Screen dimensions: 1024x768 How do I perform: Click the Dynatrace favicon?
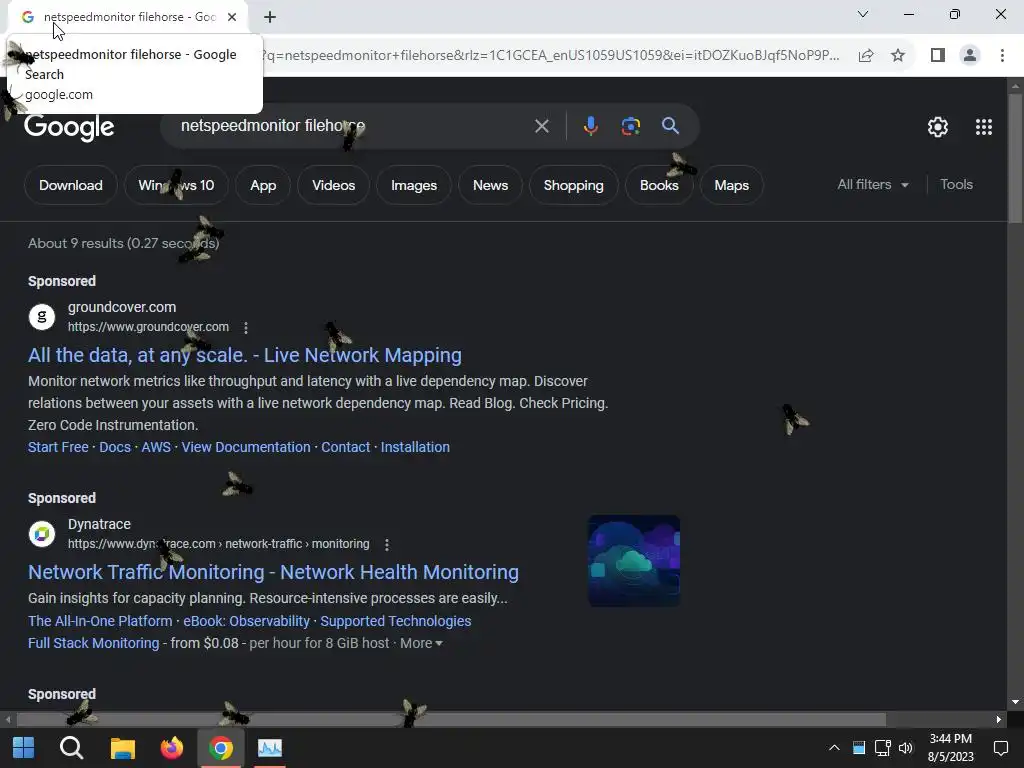tap(42, 534)
